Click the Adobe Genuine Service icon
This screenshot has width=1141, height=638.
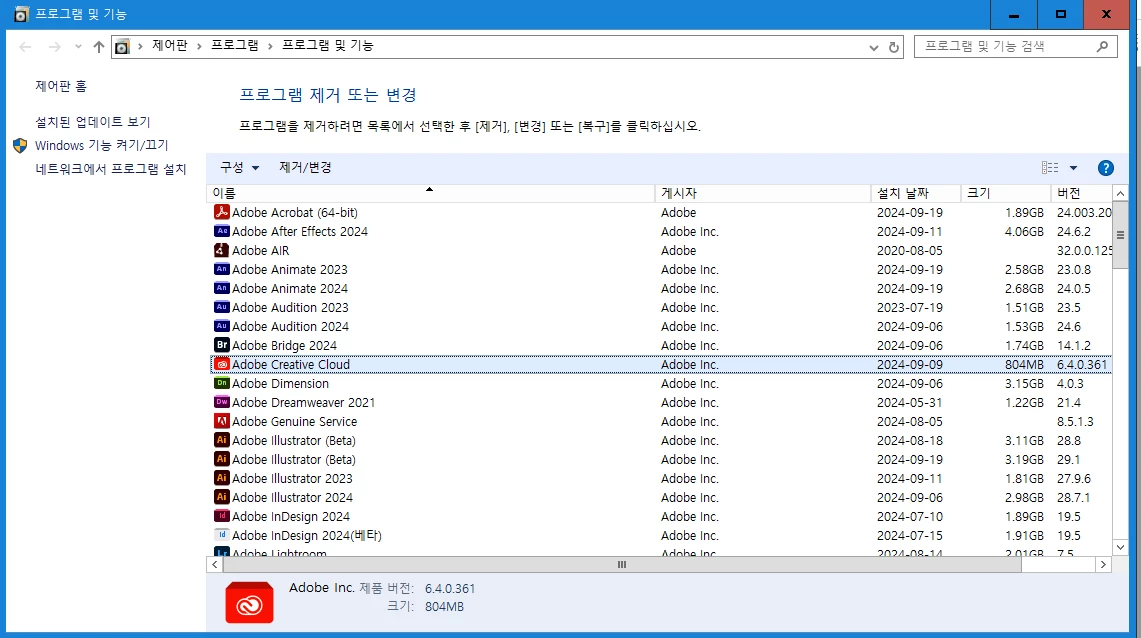(222, 421)
